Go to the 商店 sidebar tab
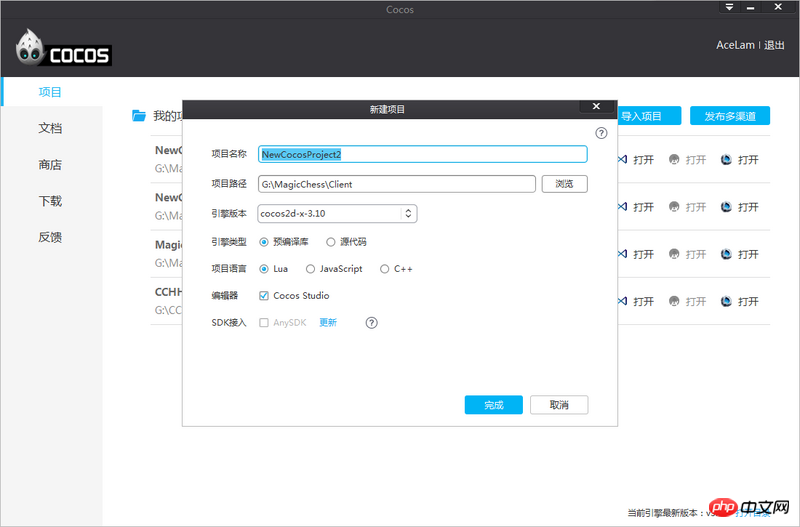 click(x=50, y=164)
